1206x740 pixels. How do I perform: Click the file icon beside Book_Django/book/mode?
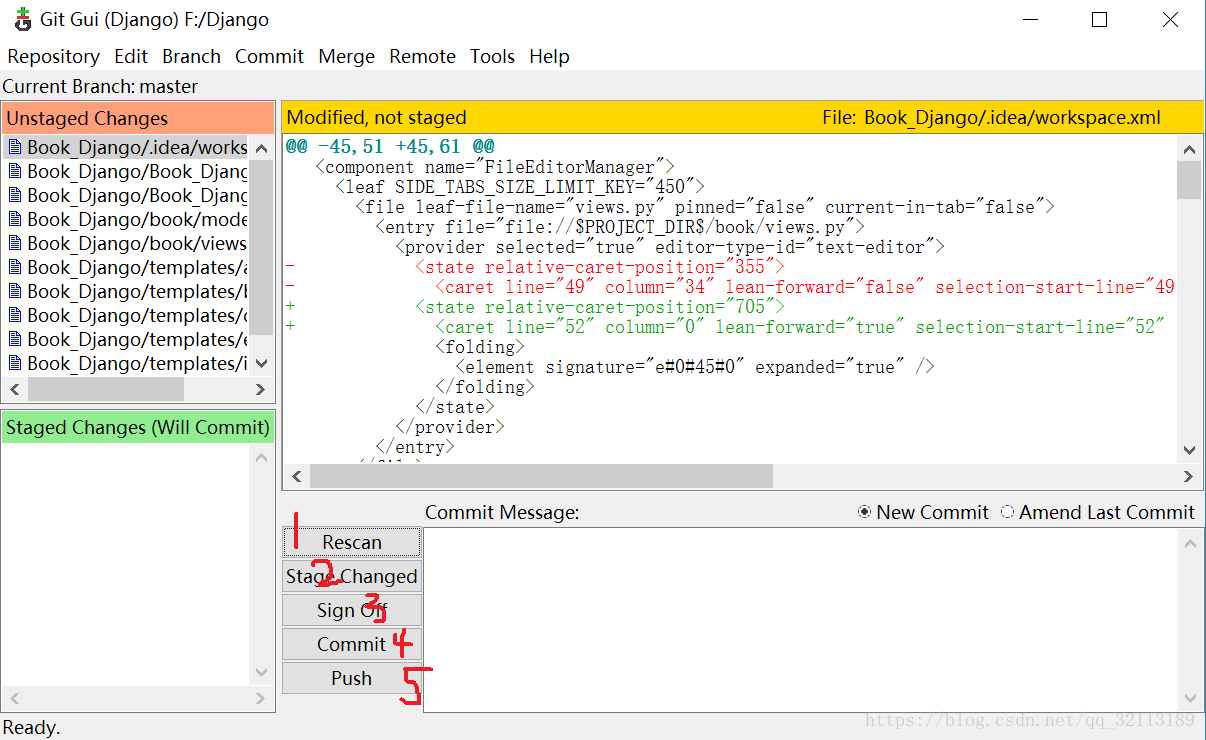pyautogui.click(x=15, y=219)
